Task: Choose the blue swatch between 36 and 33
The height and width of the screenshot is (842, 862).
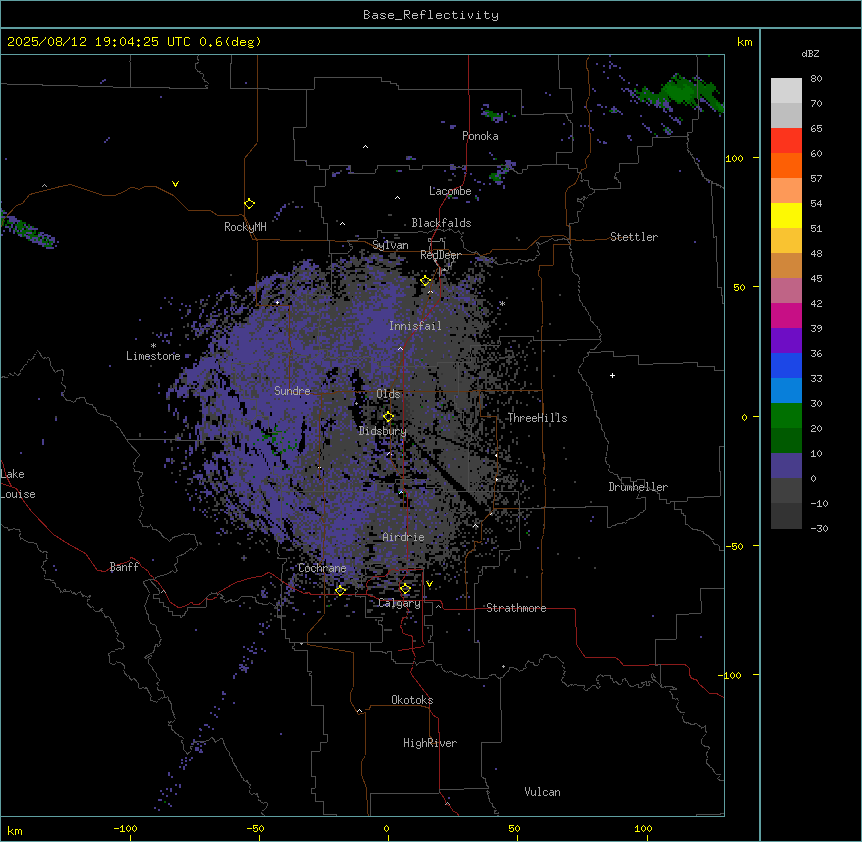Action: [786, 365]
